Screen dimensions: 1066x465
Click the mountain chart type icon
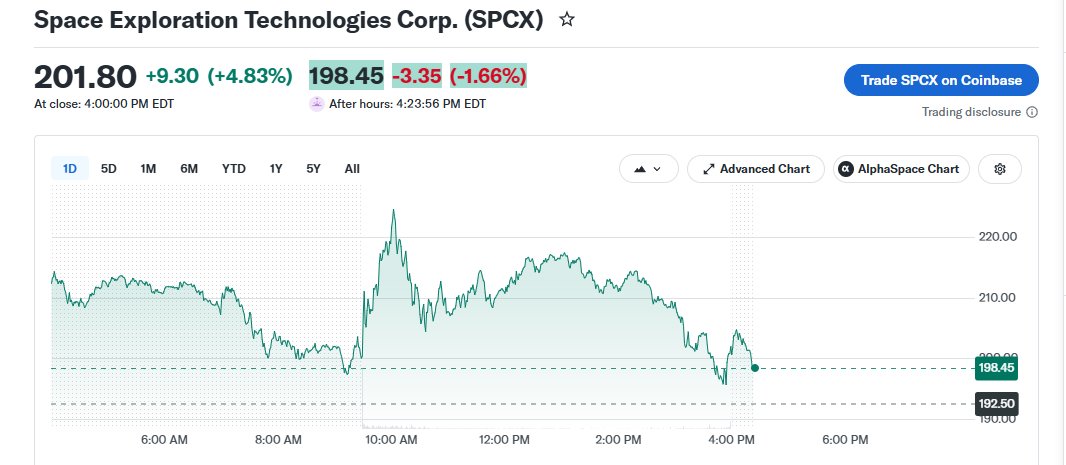tap(639, 169)
